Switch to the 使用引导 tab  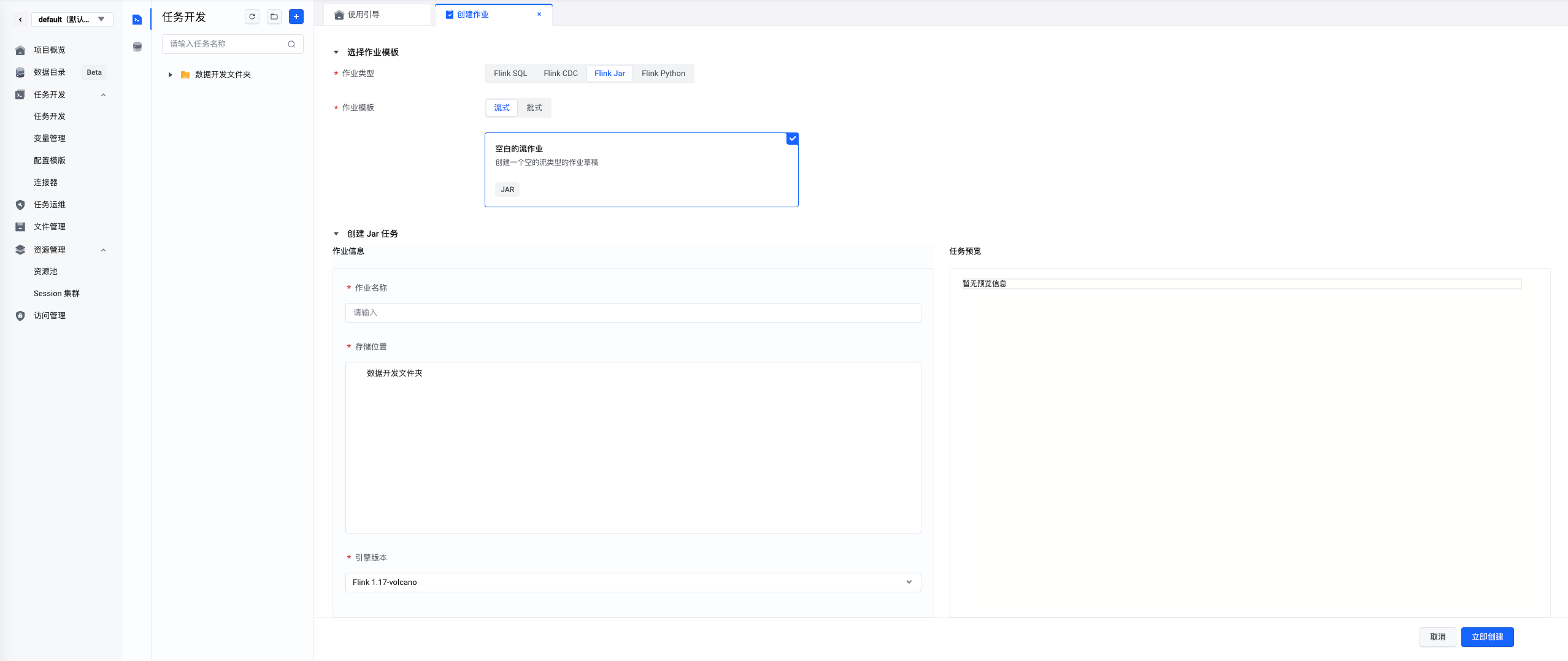click(x=364, y=15)
